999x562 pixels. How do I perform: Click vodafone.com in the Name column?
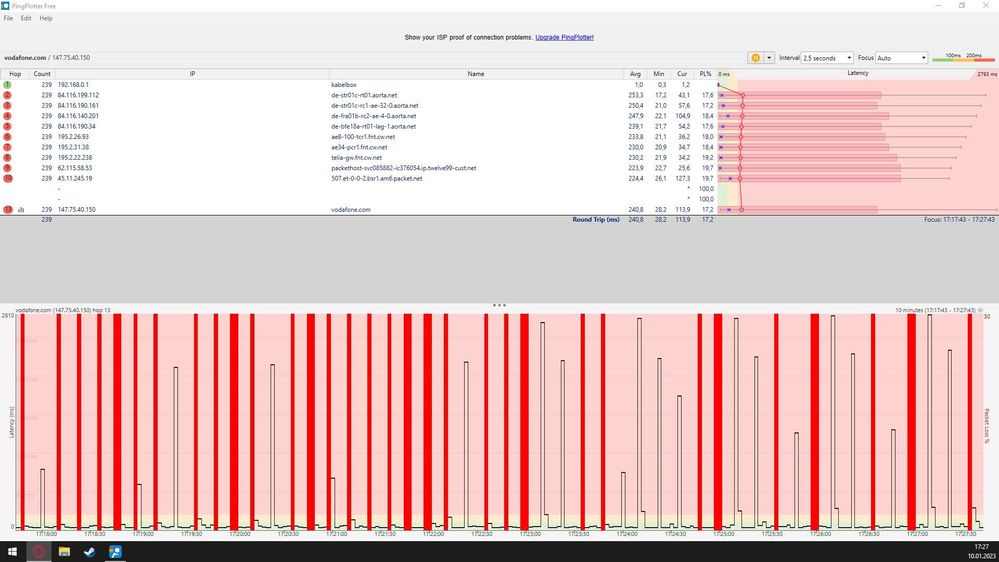(350, 209)
